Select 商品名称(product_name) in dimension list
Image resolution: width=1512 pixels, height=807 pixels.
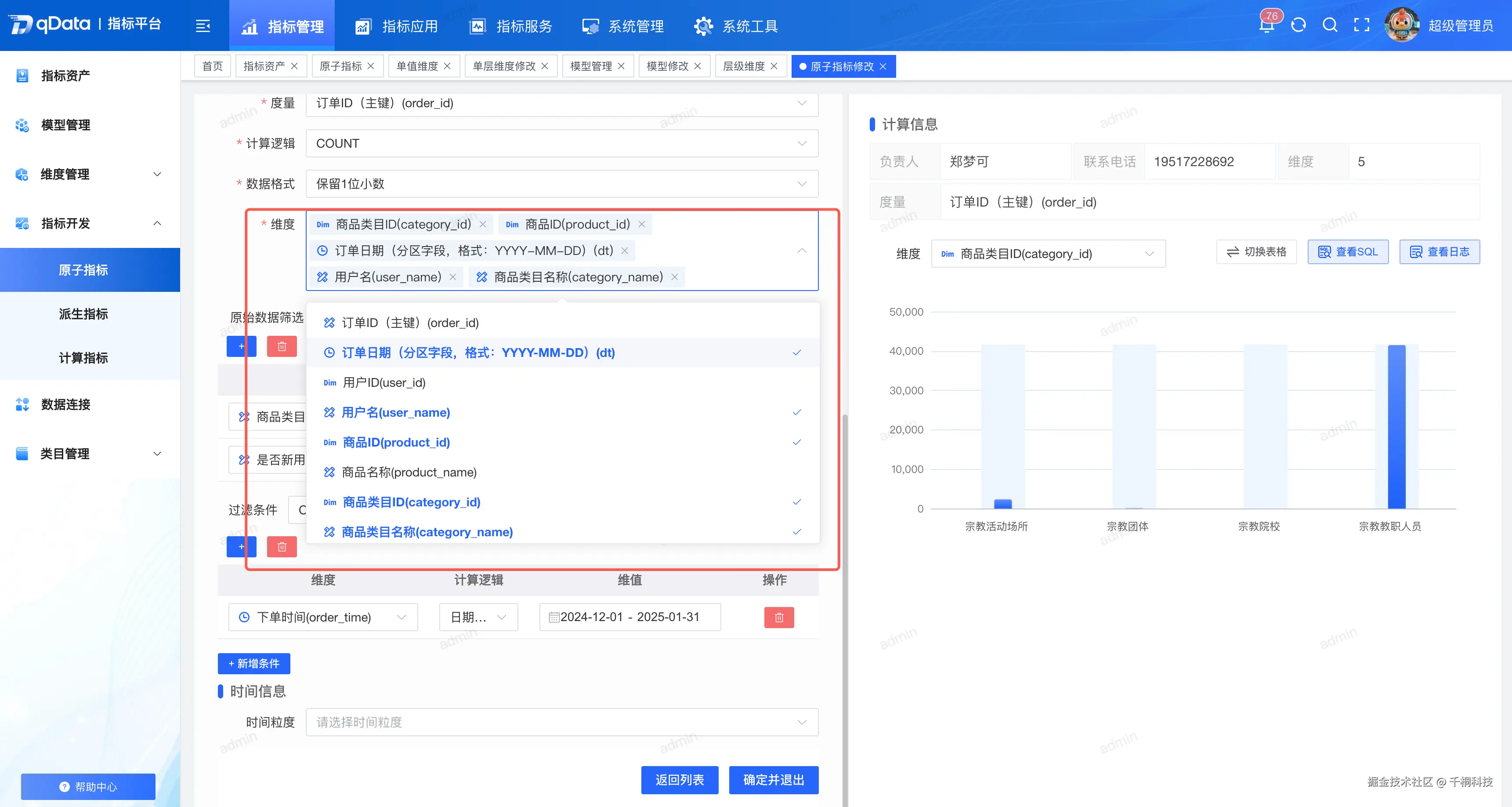click(x=409, y=472)
